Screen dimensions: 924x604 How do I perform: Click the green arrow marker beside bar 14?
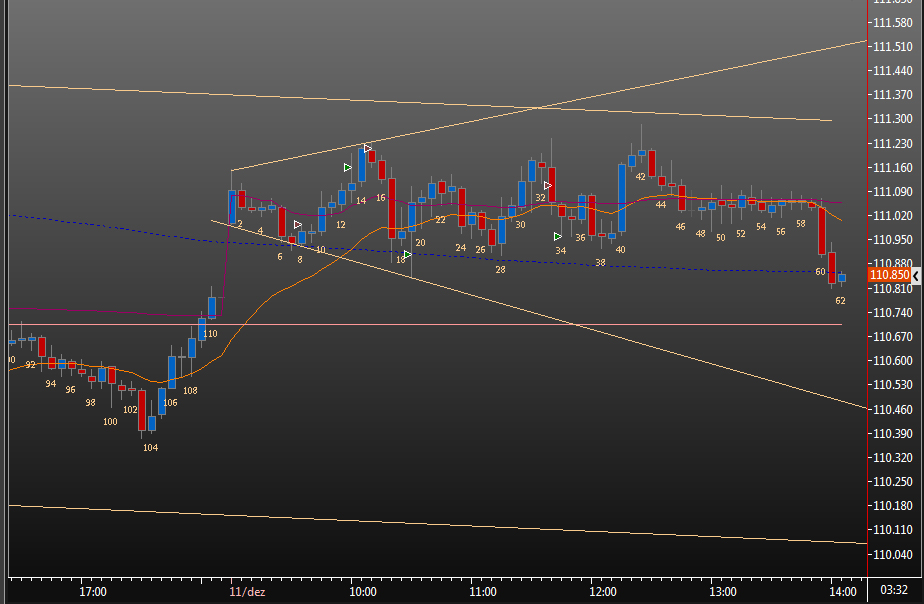pos(348,168)
